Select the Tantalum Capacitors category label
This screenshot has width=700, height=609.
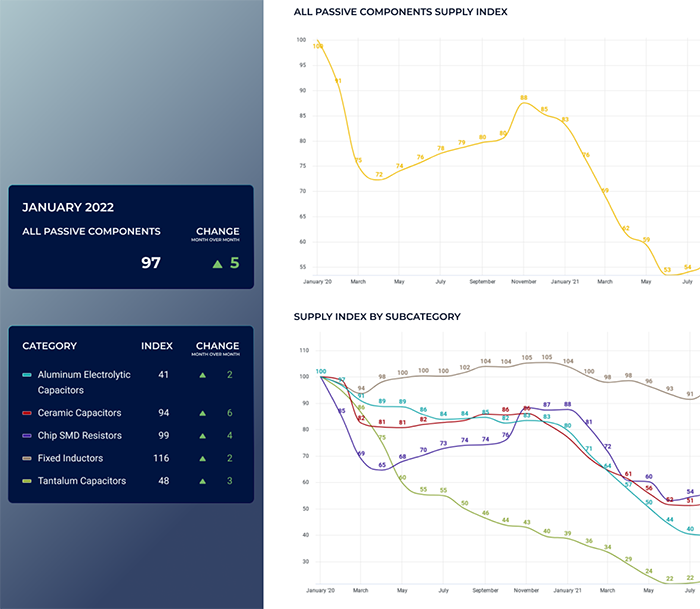click(x=82, y=481)
